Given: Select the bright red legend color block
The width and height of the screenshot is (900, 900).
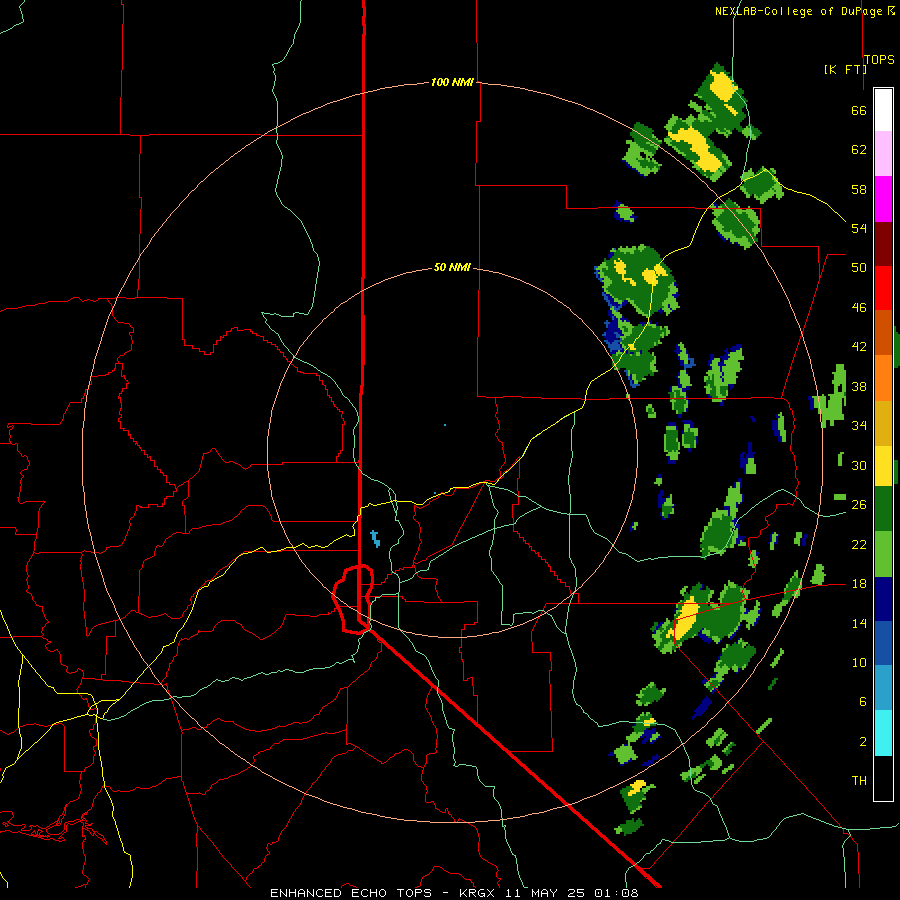Looking at the screenshot, I should click(883, 288).
